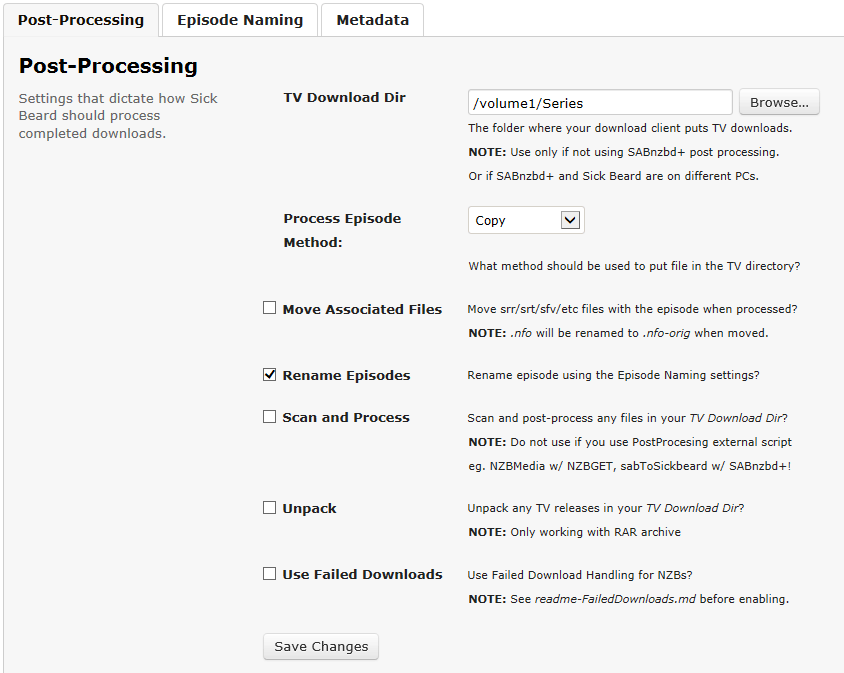Click the "Move Associated Files" label text

pyautogui.click(x=362, y=309)
